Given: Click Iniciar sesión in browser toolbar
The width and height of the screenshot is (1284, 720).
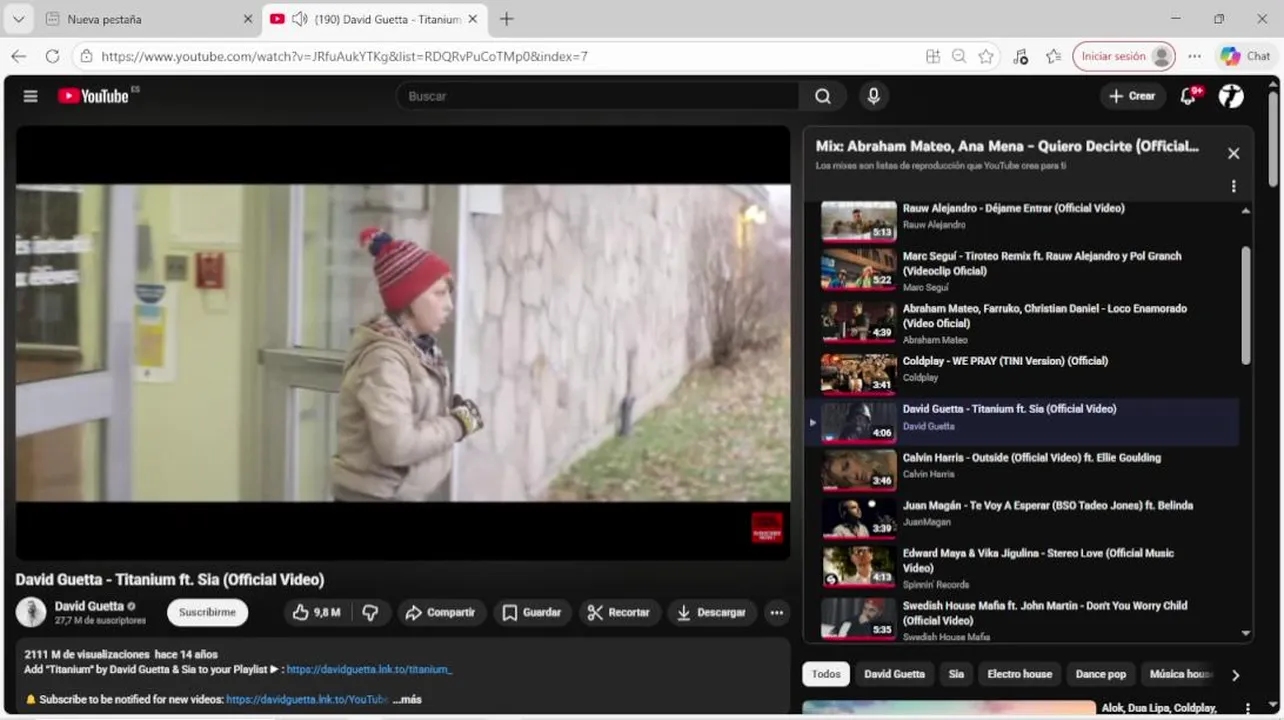Looking at the screenshot, I should coord(1123,56).
